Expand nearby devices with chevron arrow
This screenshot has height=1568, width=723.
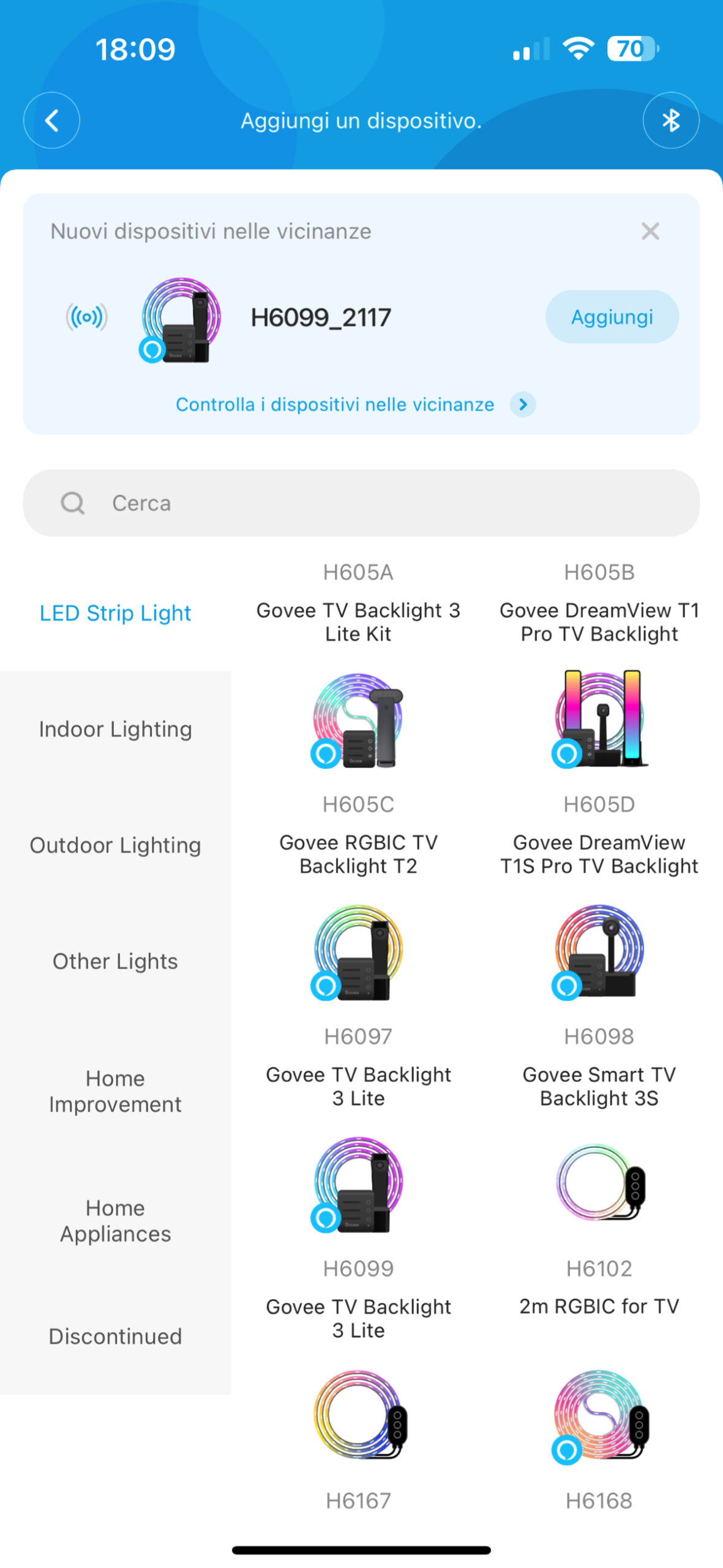coord(523,404)
